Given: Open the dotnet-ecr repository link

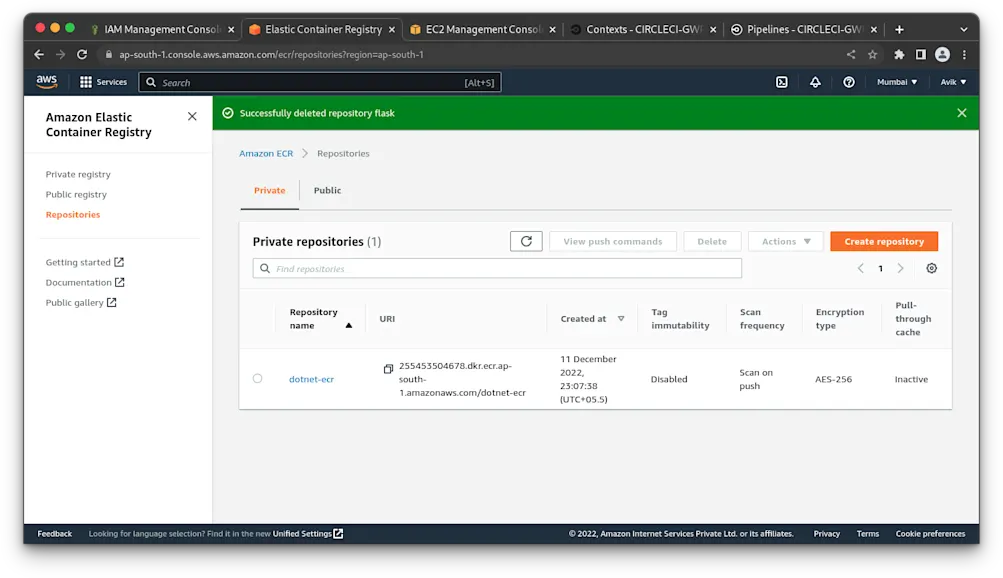Looking at the screenshot, I should pos(312,379).
